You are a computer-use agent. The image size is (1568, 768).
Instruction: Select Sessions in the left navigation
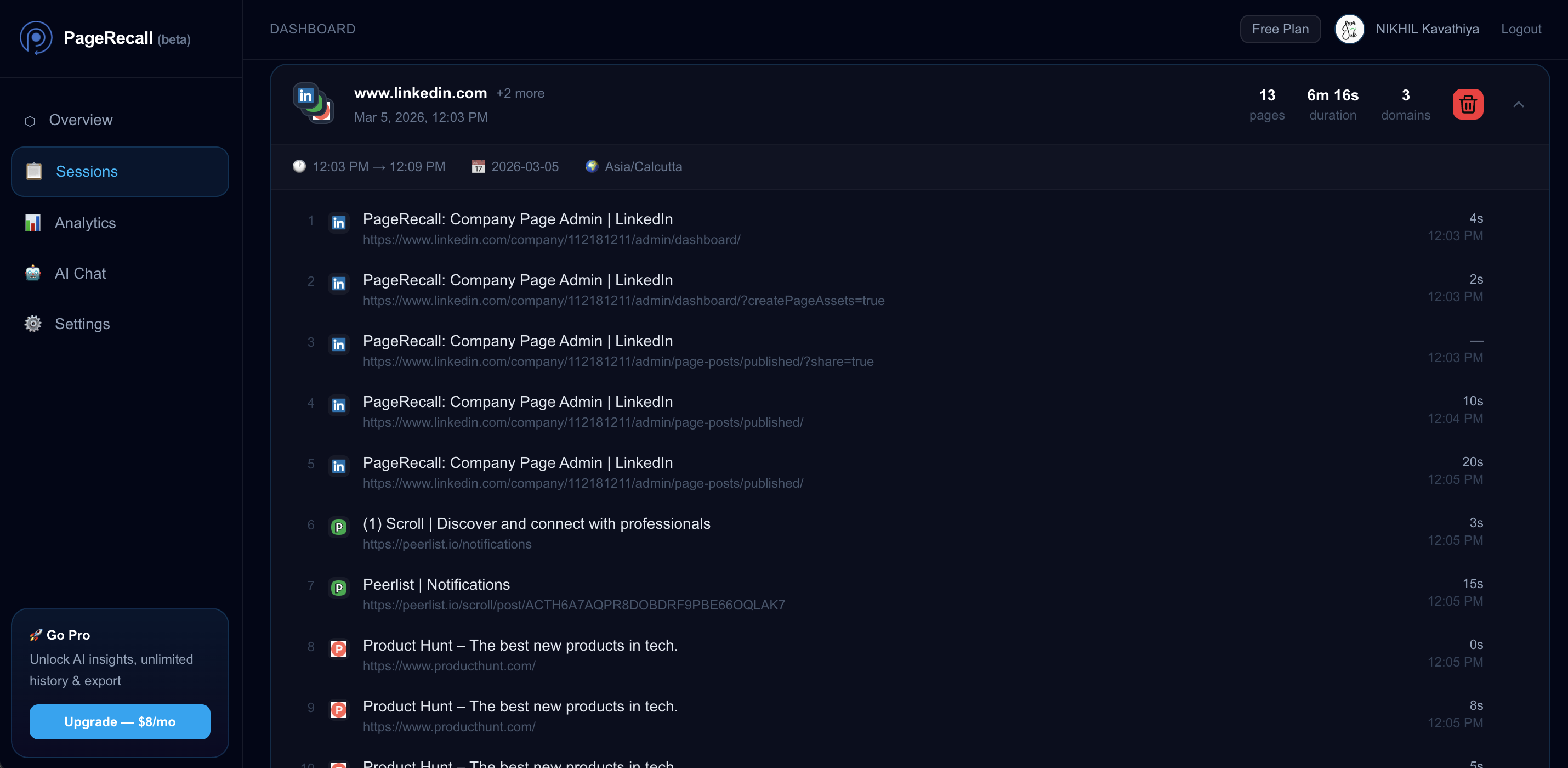click(87, 171)
